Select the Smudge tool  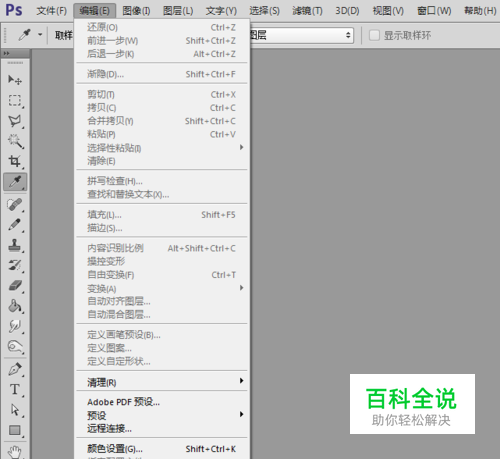click(15, 326)
